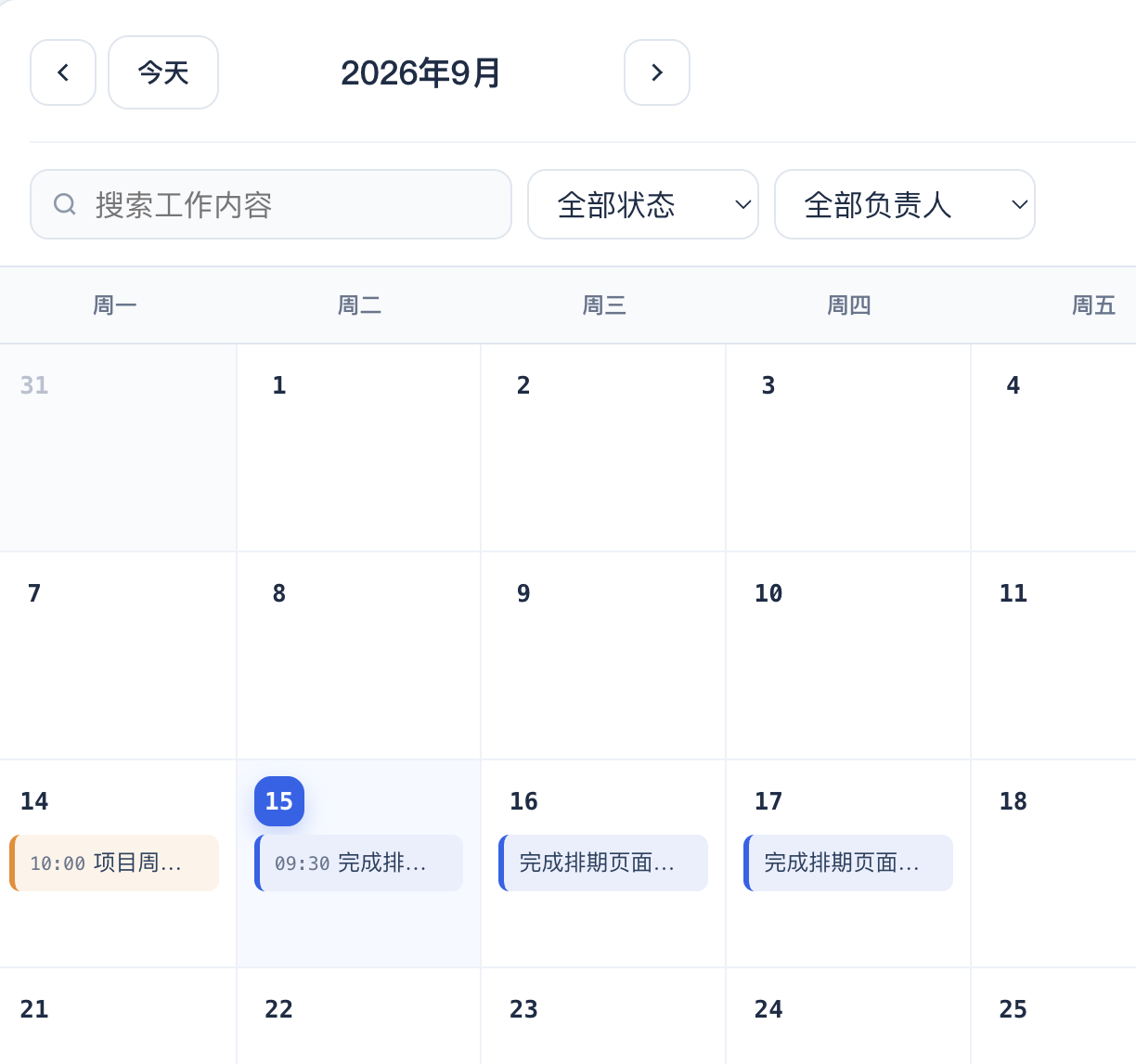Select the highlighted date 15
Image resolution: width=1136 pixels, height=1064 pixels.
279,801
